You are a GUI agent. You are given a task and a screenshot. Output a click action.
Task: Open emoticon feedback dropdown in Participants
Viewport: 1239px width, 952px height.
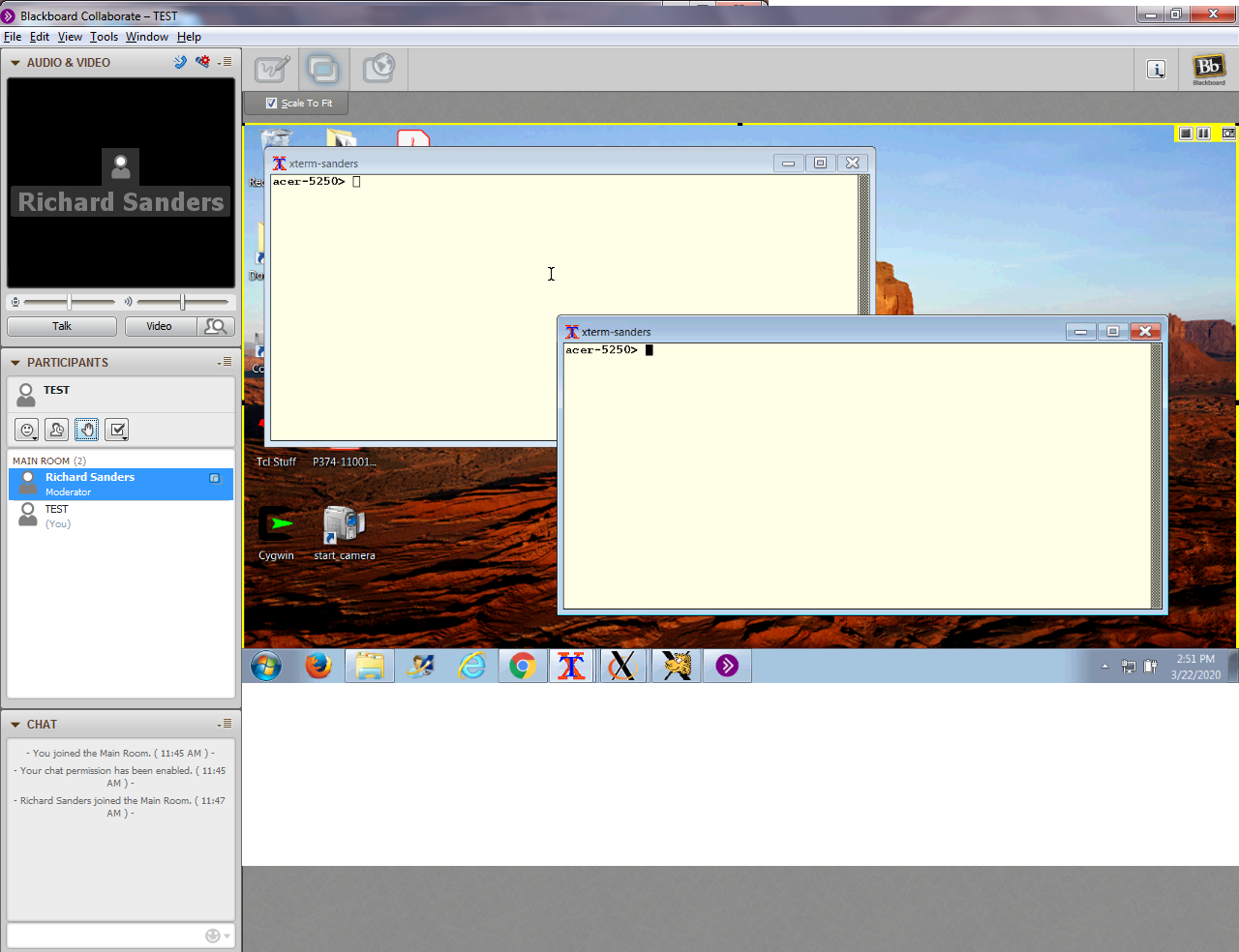click(27, 430)
